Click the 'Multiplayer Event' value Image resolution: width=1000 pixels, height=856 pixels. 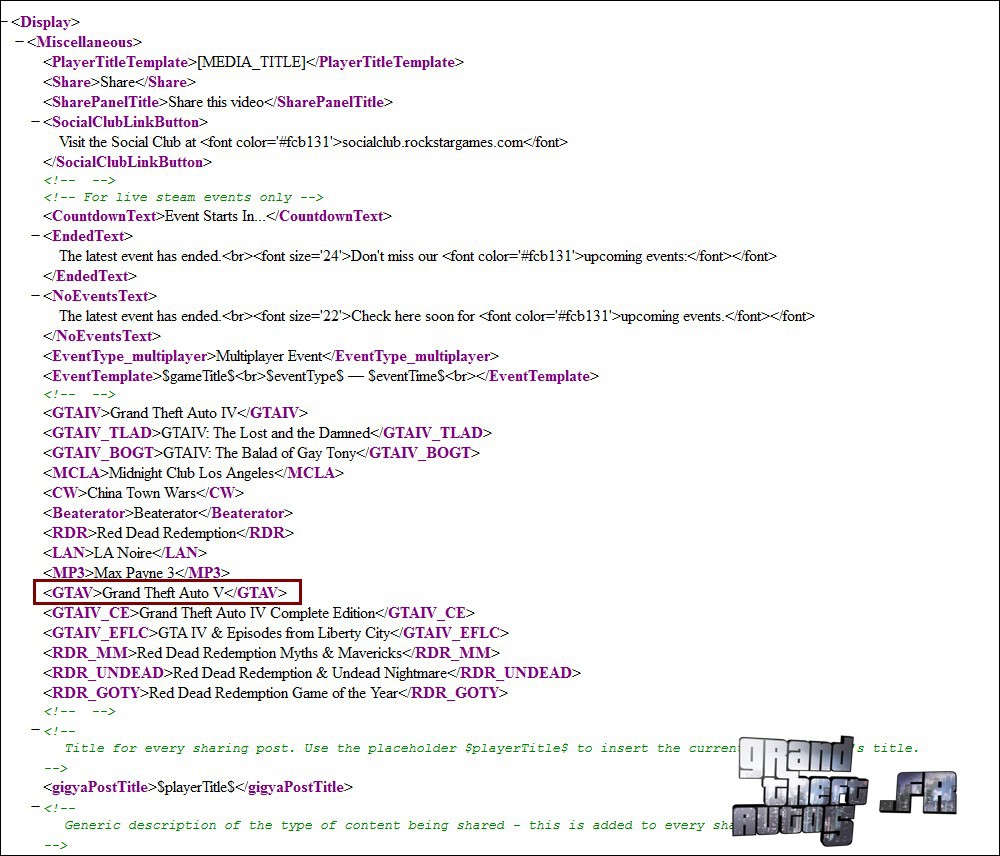click(269, 357)
